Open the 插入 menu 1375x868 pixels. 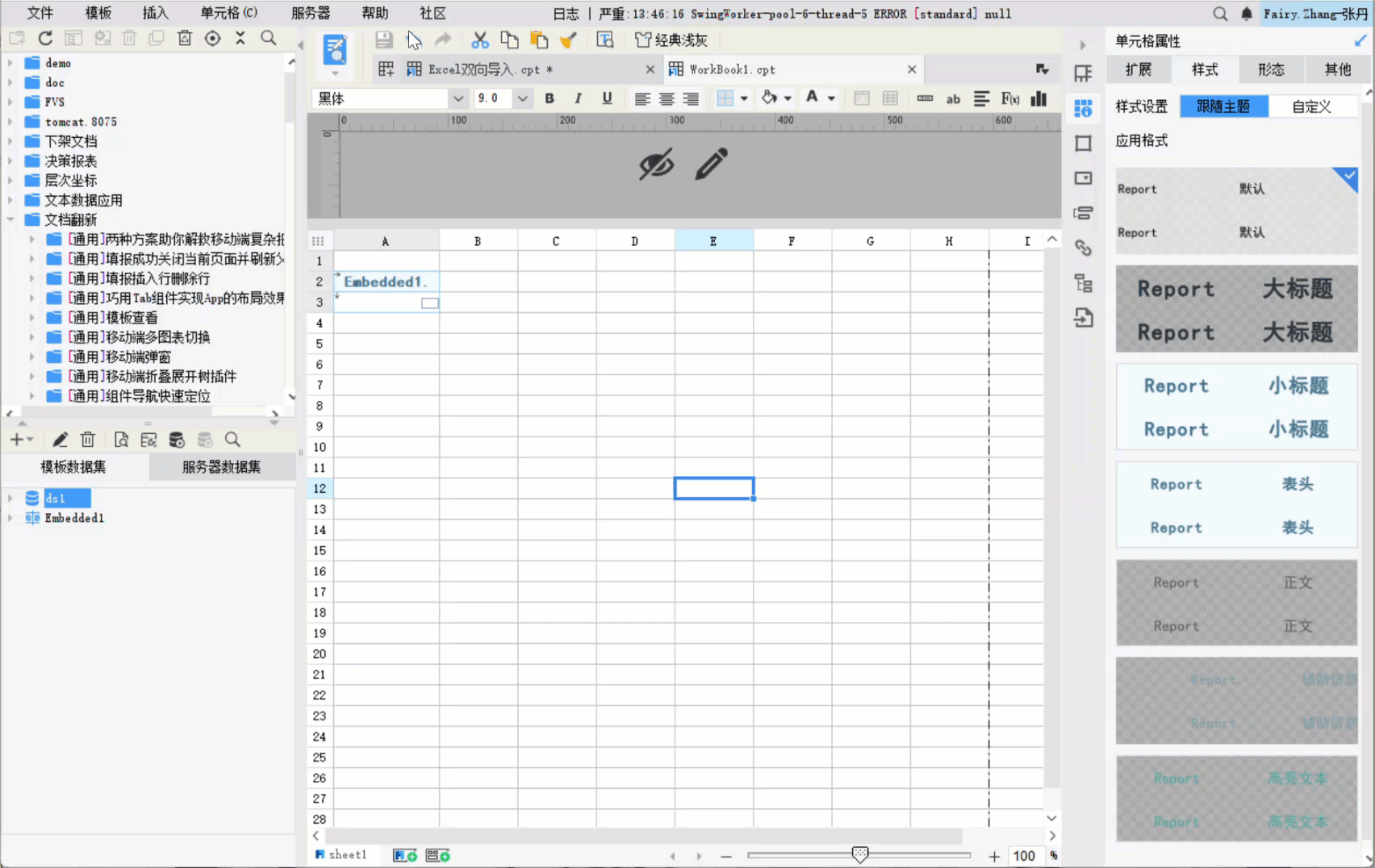pos(155,13)
